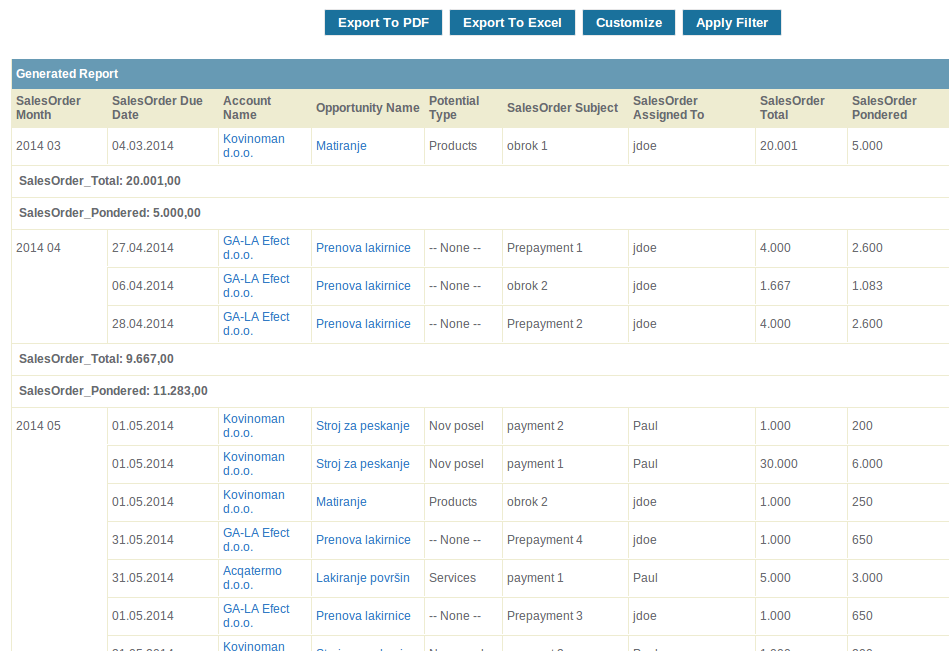Viewport: 949px width, 651px height.
Task: Select Prenova lakirnice in the Prepayment 2 row
Action: tap(363, 324)
